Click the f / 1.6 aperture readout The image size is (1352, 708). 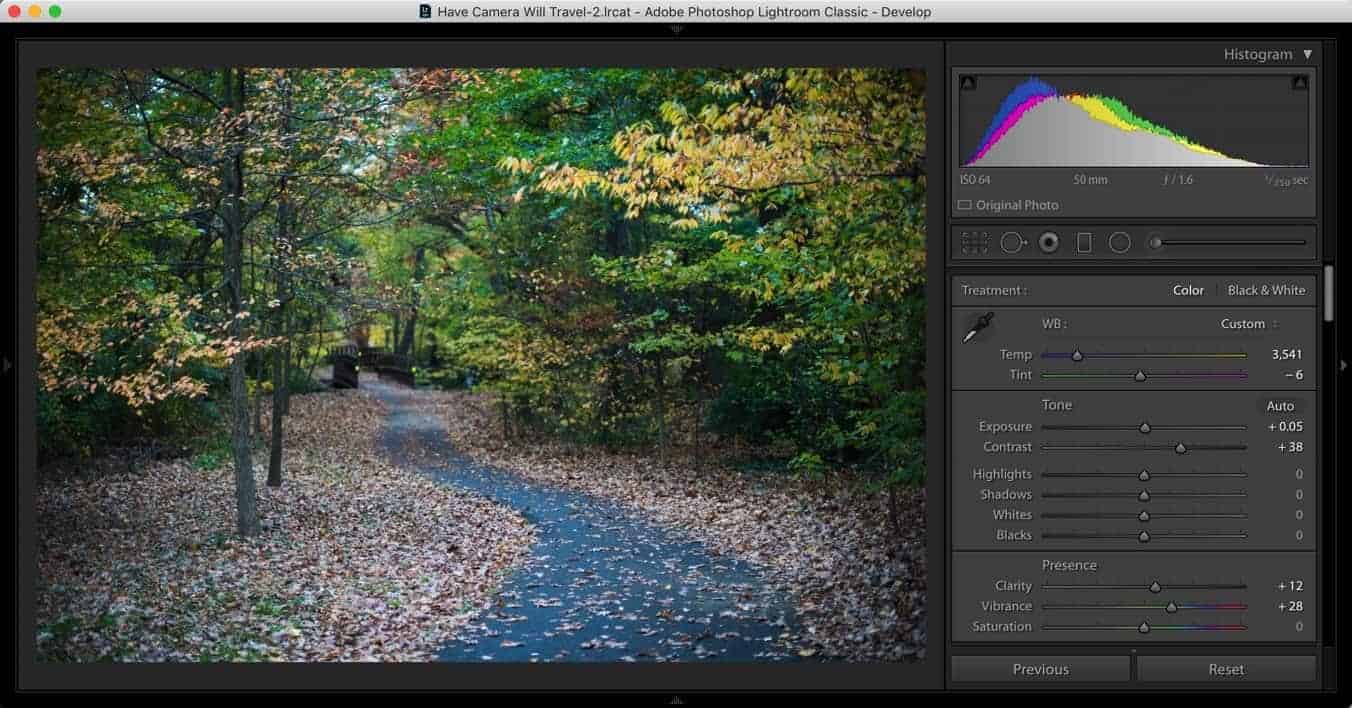pyautogui.click(x=1178, y=180)
